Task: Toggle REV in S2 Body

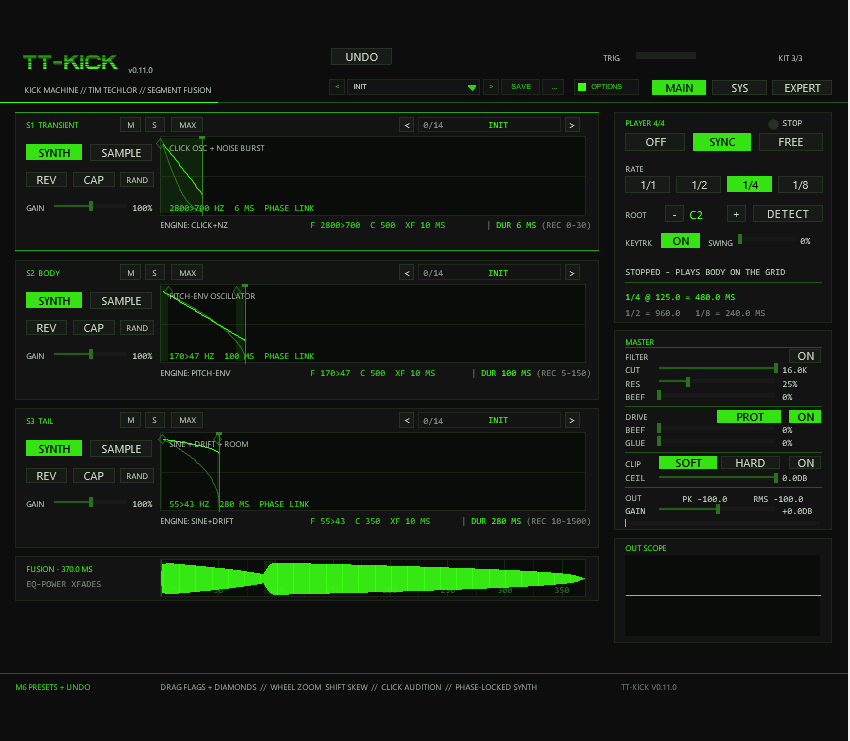Action: 46,328
